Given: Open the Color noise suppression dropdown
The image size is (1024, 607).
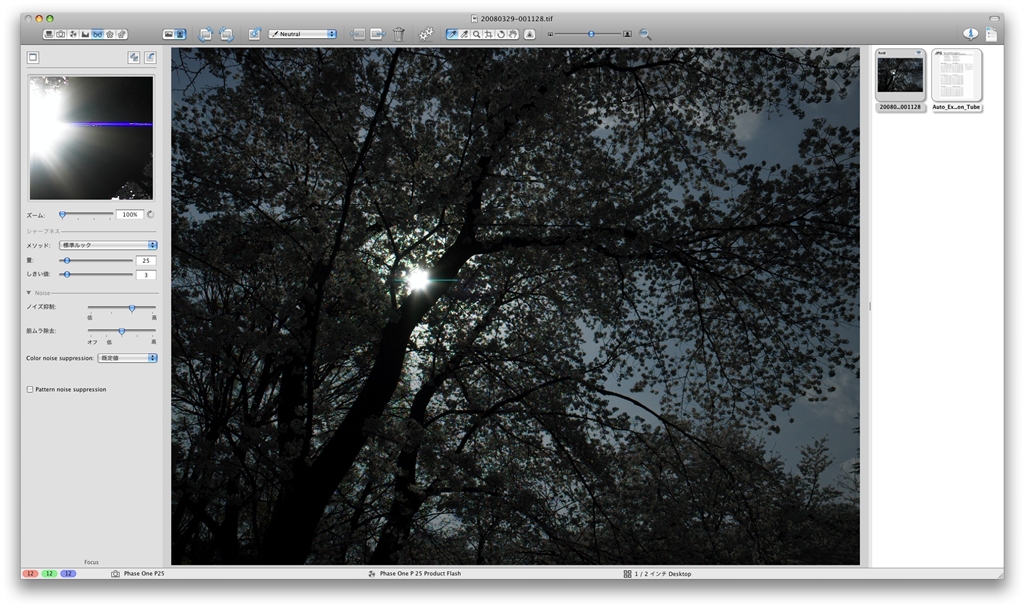Looking at the screenshot, I should pyautogui.click(x=127, y=358).
